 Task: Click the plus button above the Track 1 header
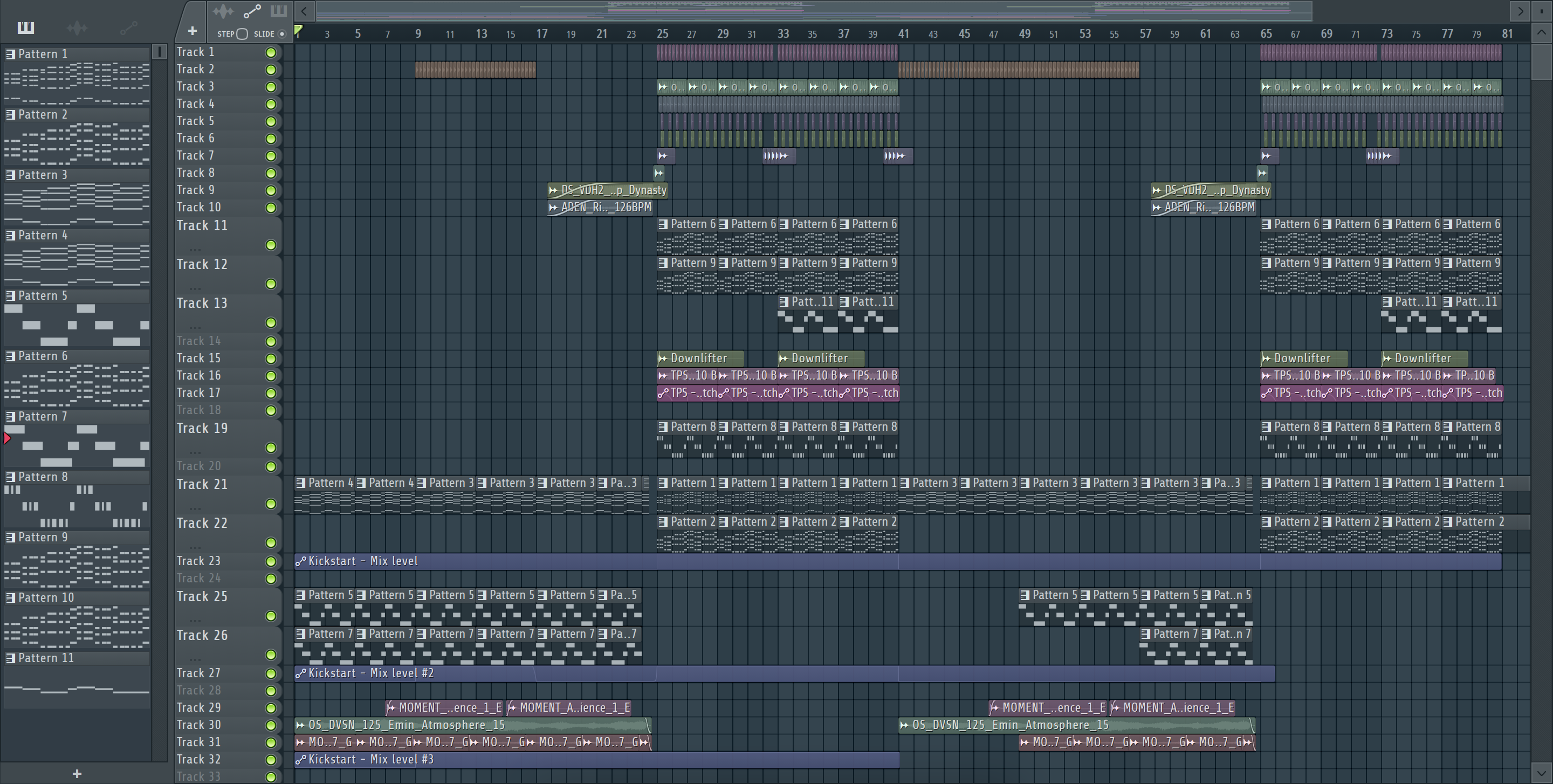(193, 31)
